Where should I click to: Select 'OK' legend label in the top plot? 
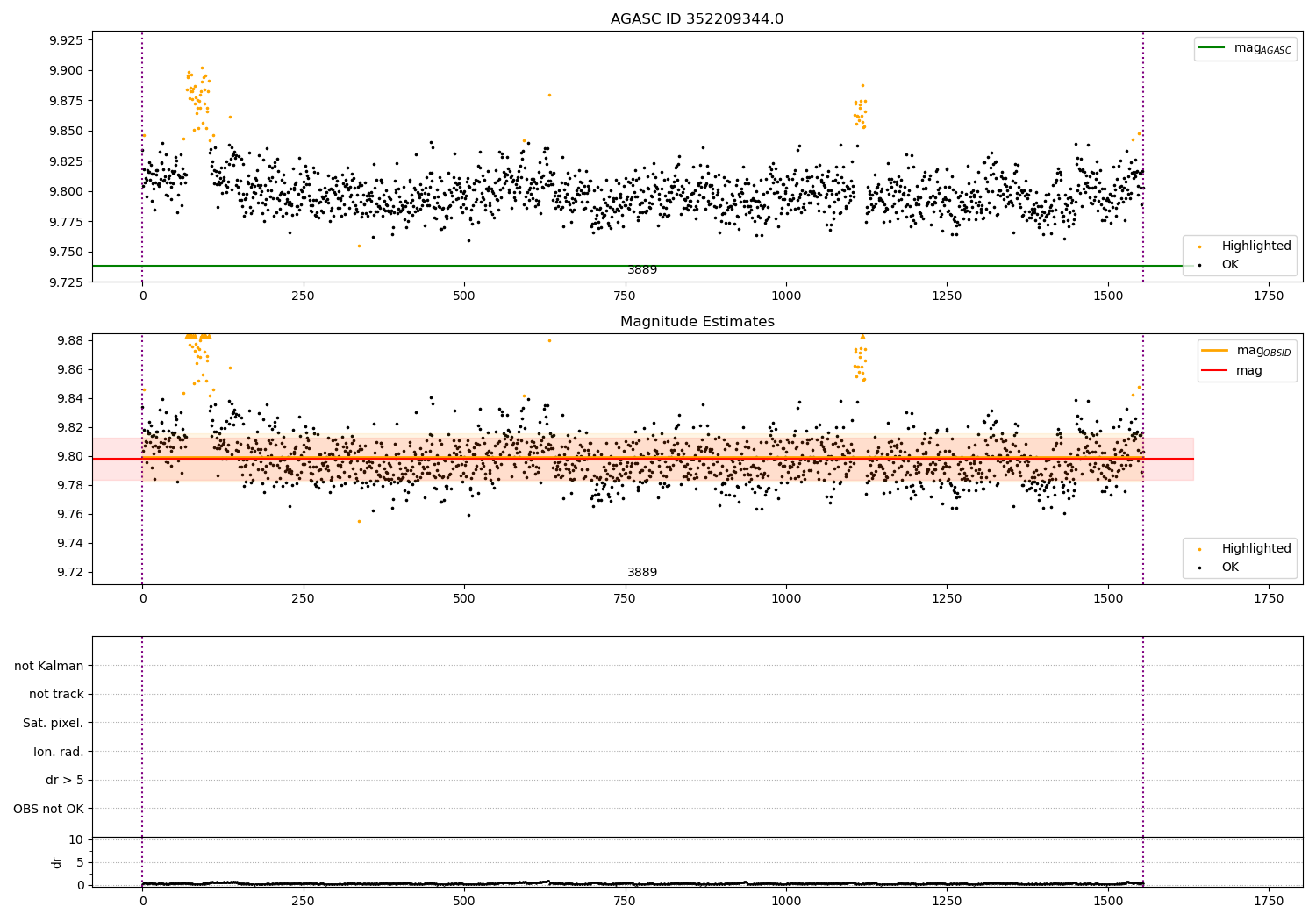1230,264
